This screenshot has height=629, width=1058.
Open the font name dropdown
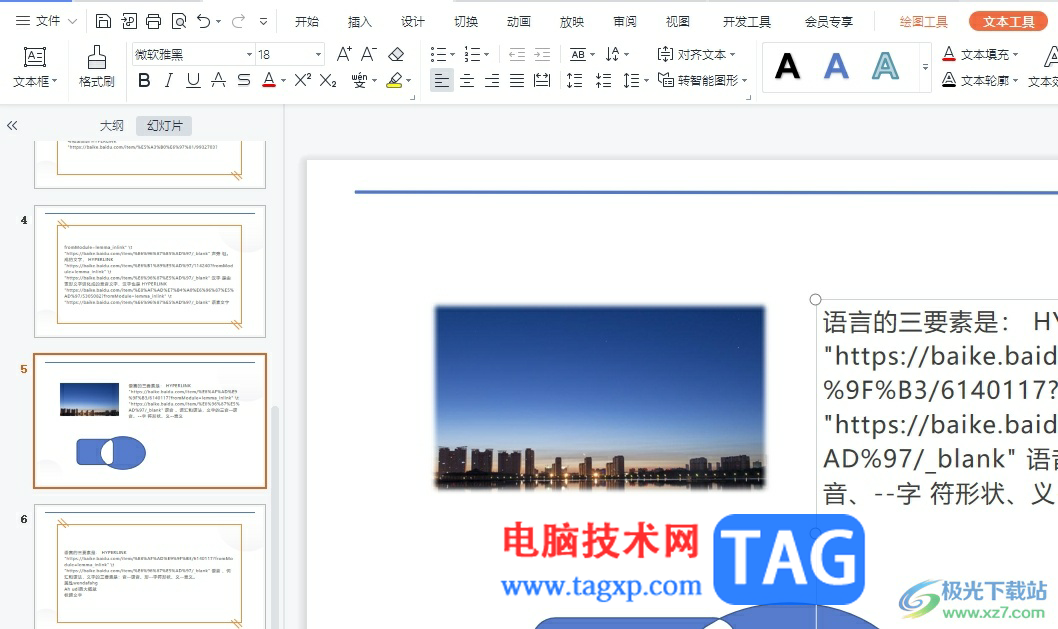250,54
